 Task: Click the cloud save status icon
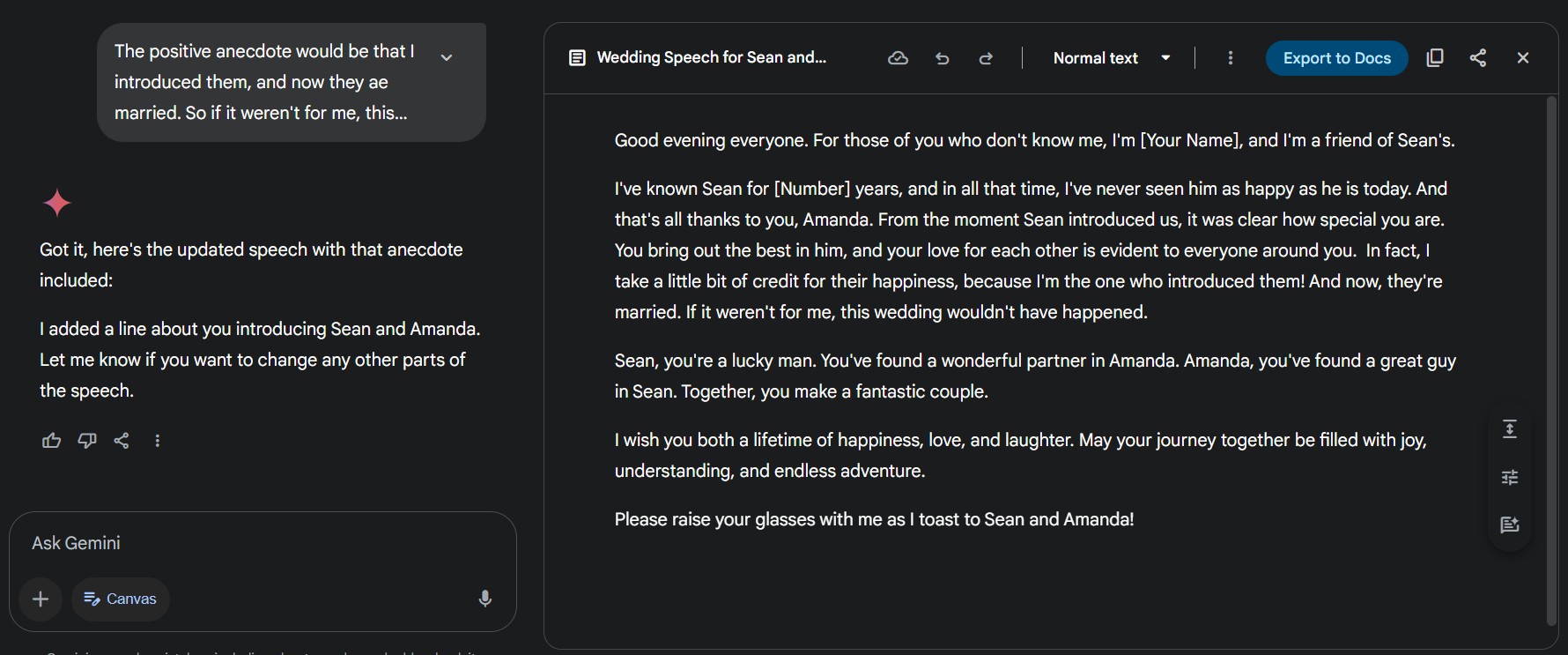(898, 58)
